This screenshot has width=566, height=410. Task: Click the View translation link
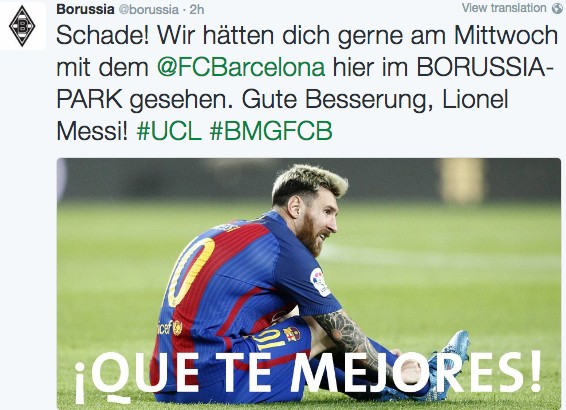[504, 8]
